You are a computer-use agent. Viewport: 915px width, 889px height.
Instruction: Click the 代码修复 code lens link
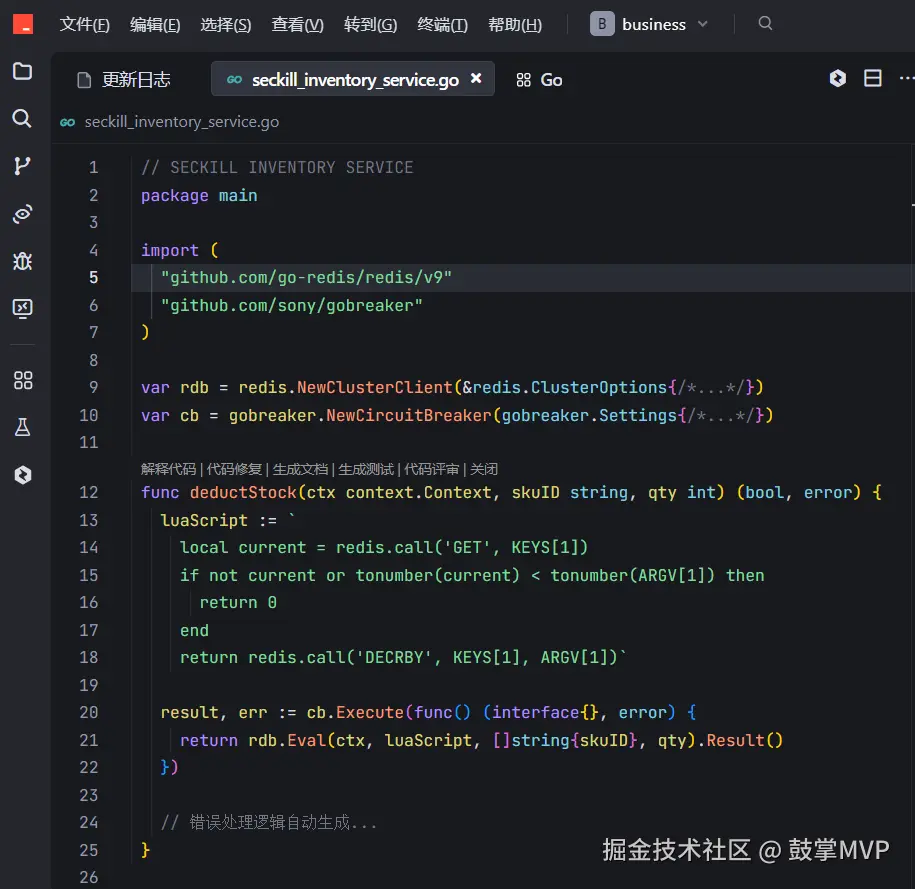[235, 469]
